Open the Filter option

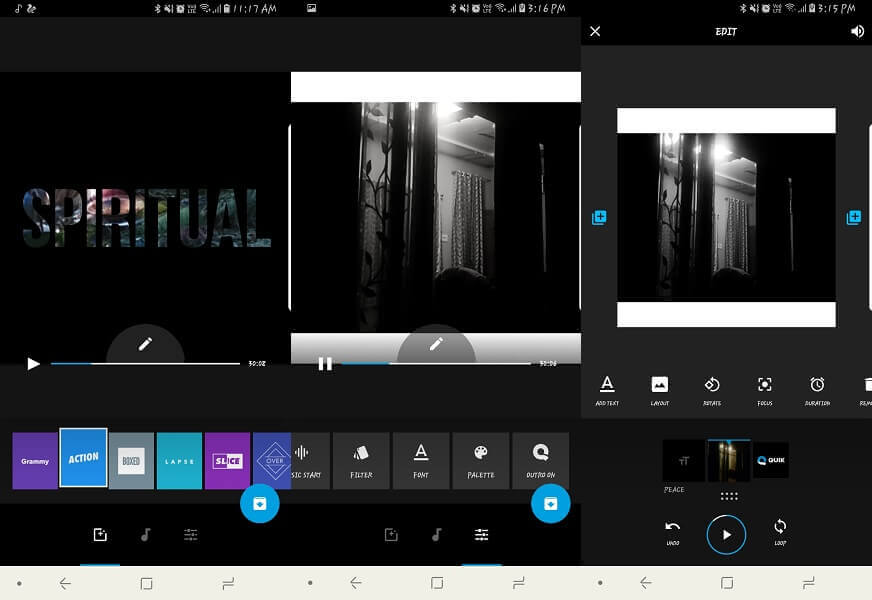click(361, 461)
